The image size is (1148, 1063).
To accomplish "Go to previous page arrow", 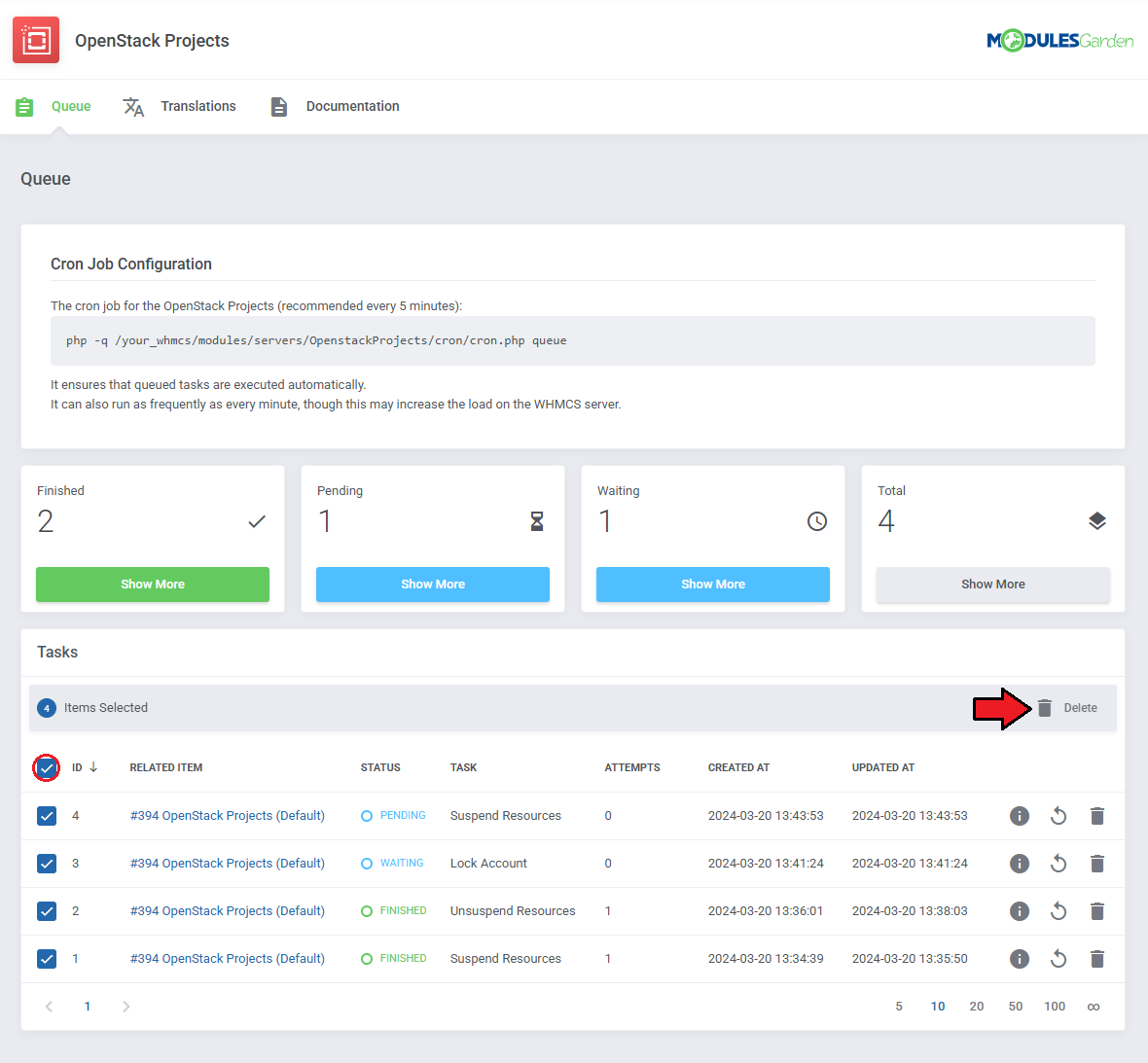I will [49, 1007].
